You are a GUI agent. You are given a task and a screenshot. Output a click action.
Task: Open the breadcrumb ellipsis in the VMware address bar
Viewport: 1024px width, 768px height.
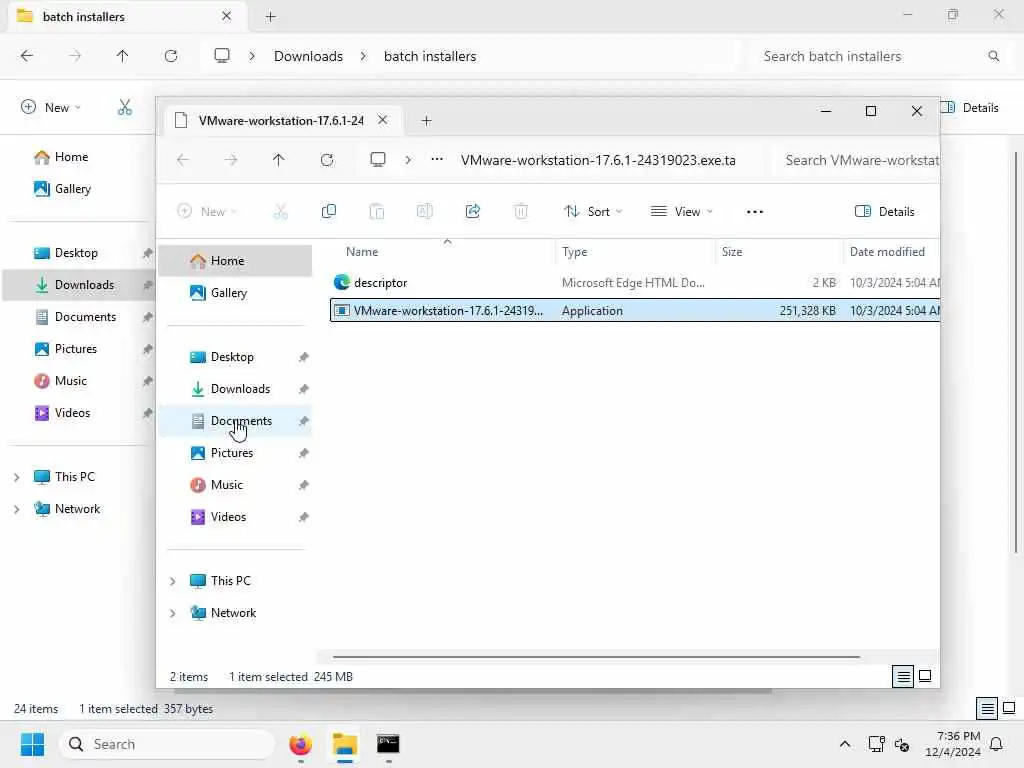[437, 159]
